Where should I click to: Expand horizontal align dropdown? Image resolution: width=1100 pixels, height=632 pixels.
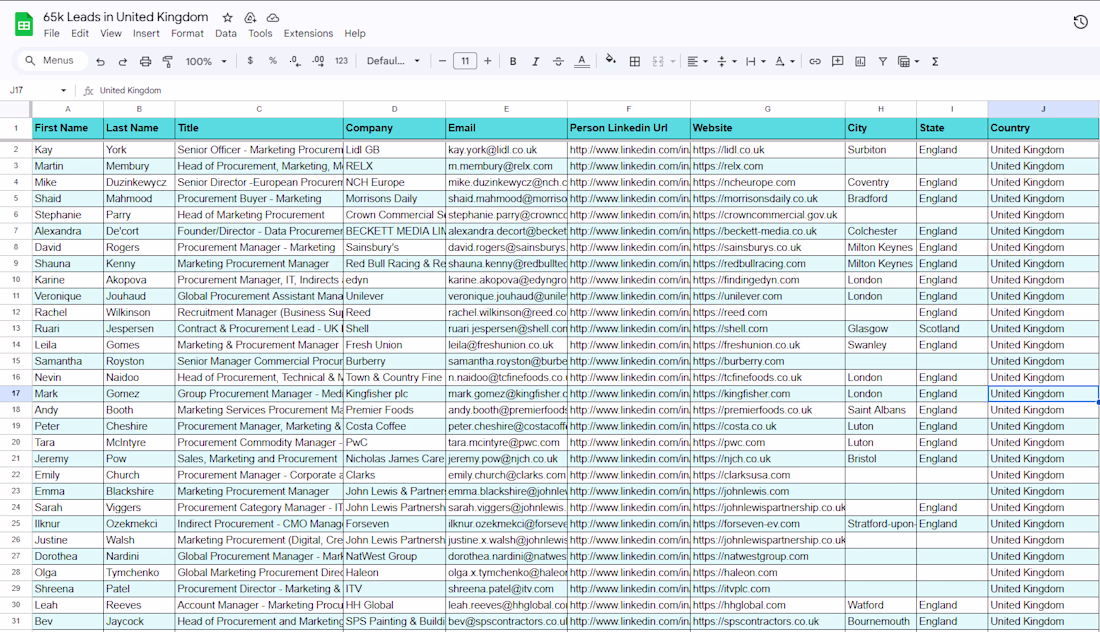tap(705, 62)
